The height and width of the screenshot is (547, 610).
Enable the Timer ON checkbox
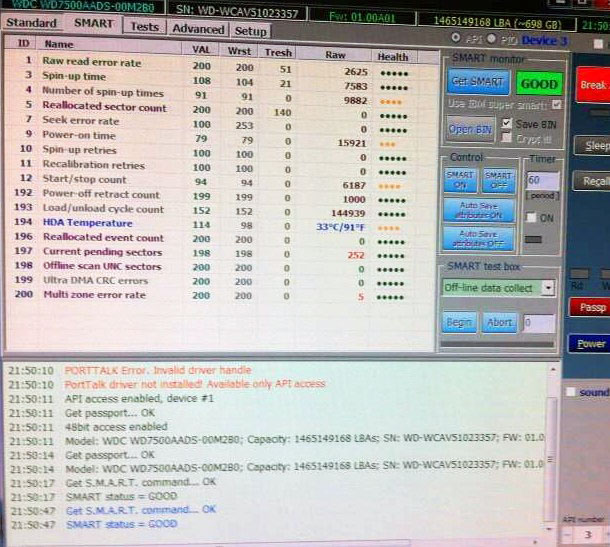click(532, 217)
